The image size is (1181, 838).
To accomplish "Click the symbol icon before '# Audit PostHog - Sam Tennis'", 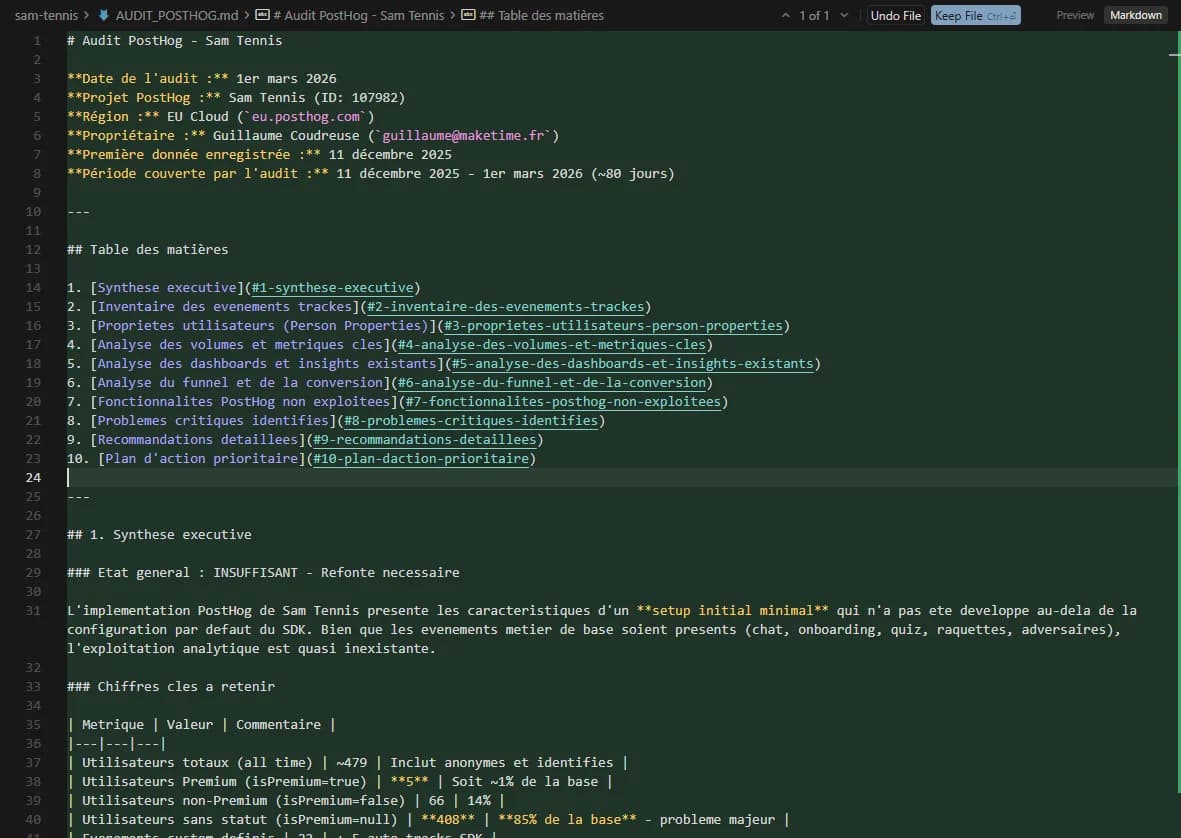I will pyautogui.click(x=262, y=15).
